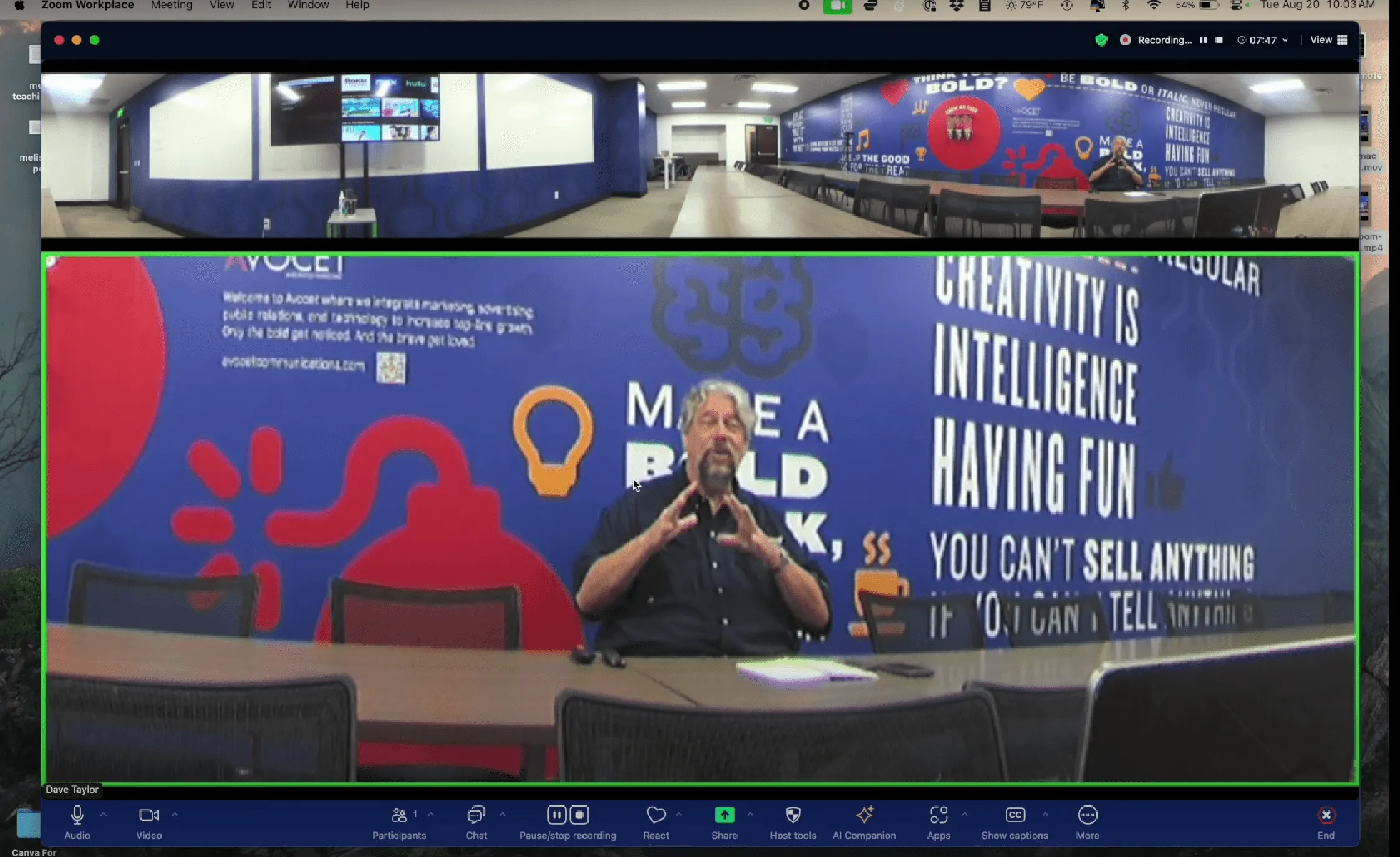Viewport: 1400px width, 857px height.
Task: Expand captions options chevron
Action: 1045,814
